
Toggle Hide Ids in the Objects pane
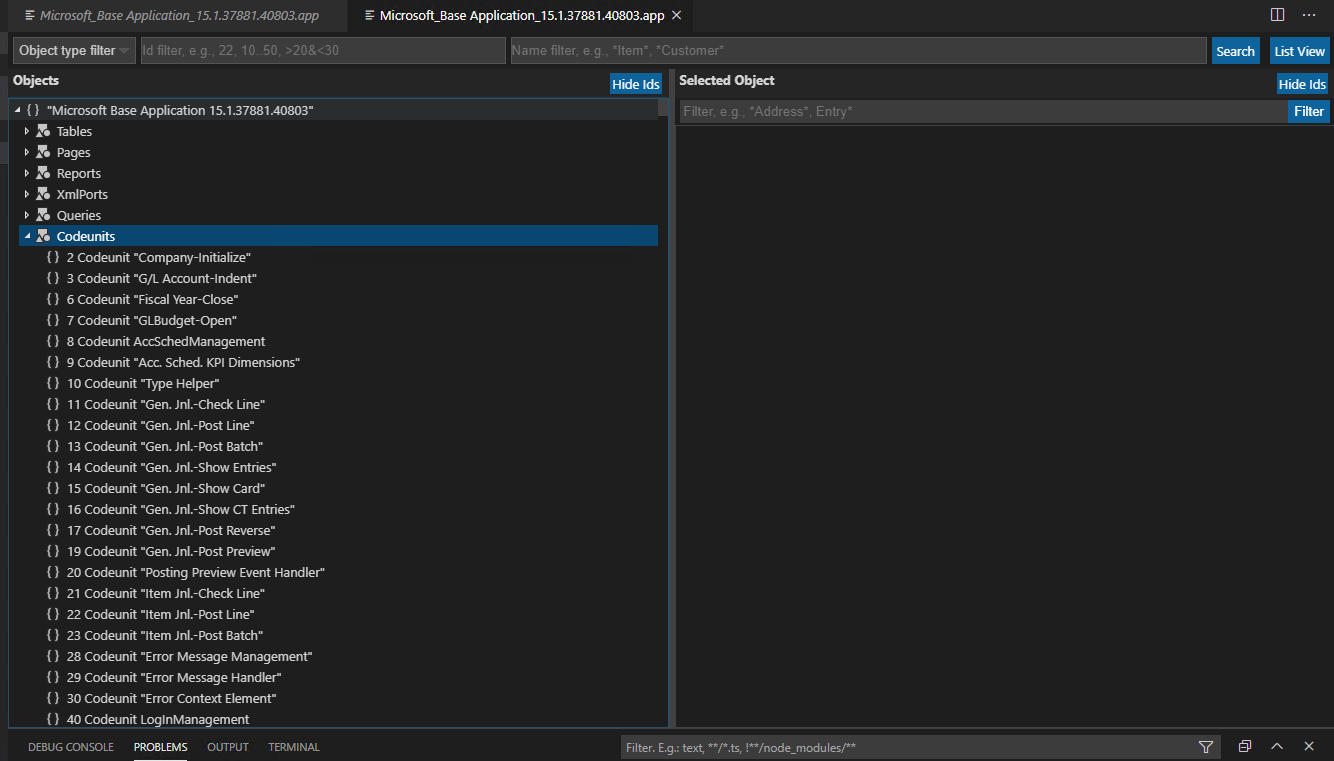pos(636,84)
